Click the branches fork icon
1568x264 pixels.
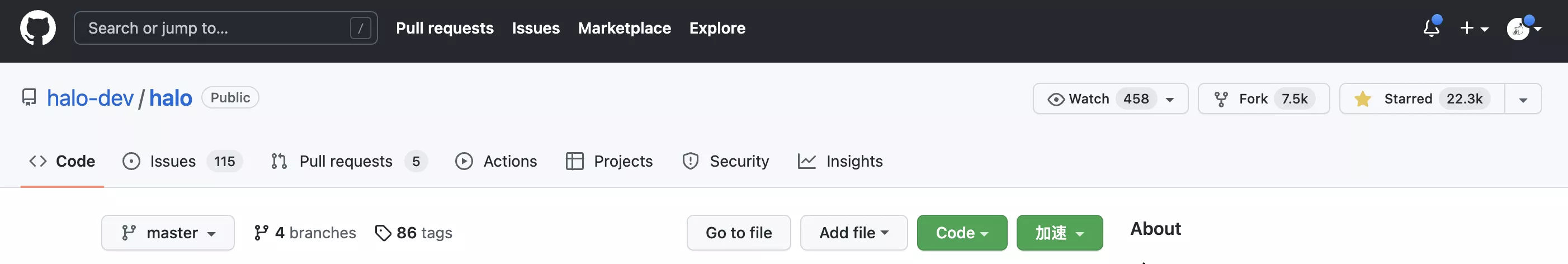point(261,232)
